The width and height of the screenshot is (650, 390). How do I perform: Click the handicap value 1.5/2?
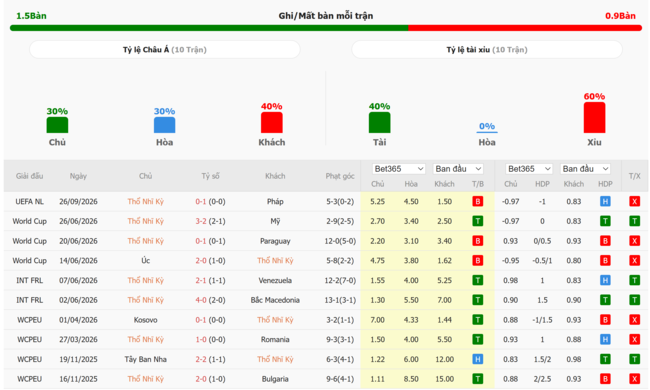[542, 359]
